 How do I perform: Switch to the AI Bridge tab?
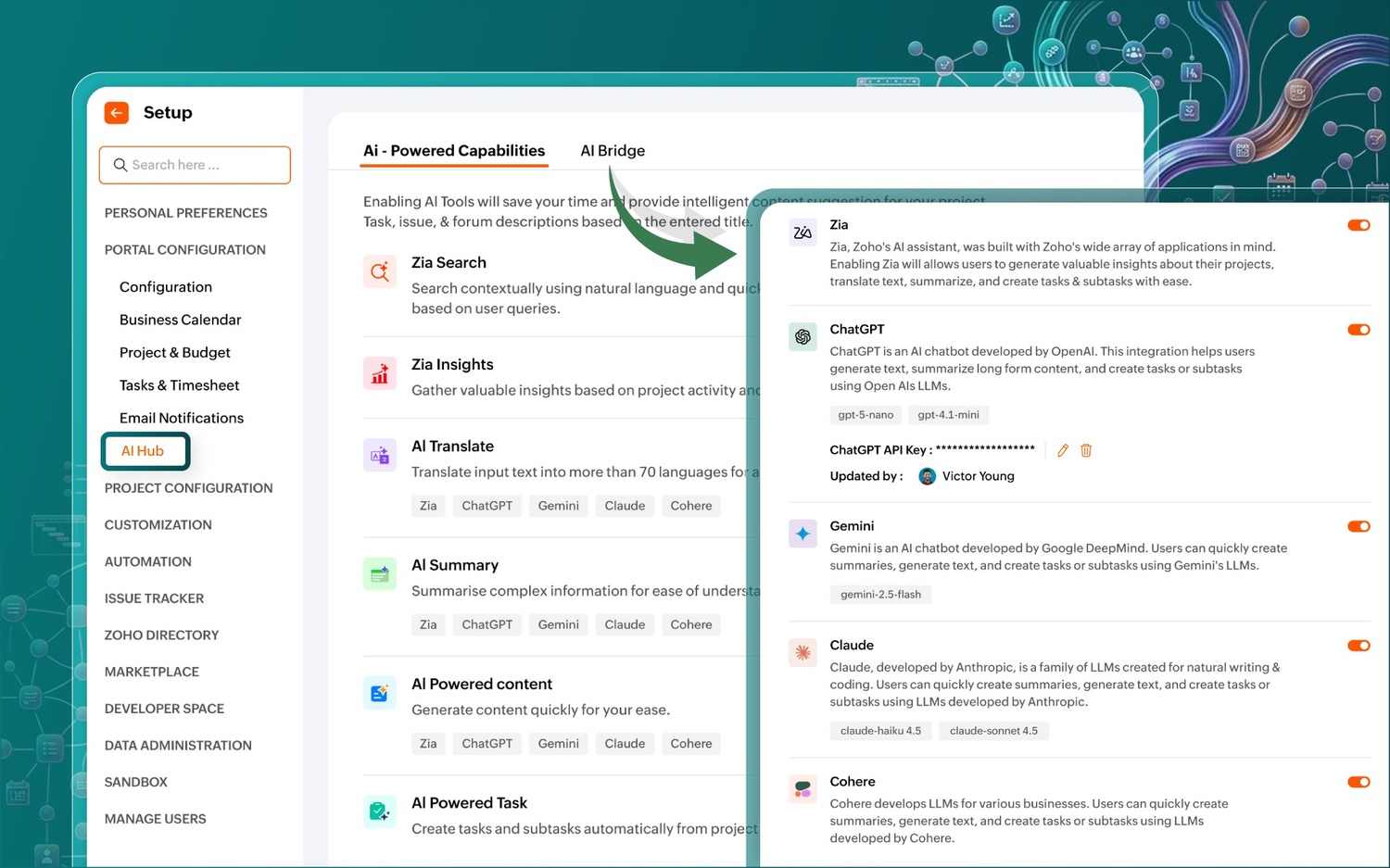(x=613, y=151)
